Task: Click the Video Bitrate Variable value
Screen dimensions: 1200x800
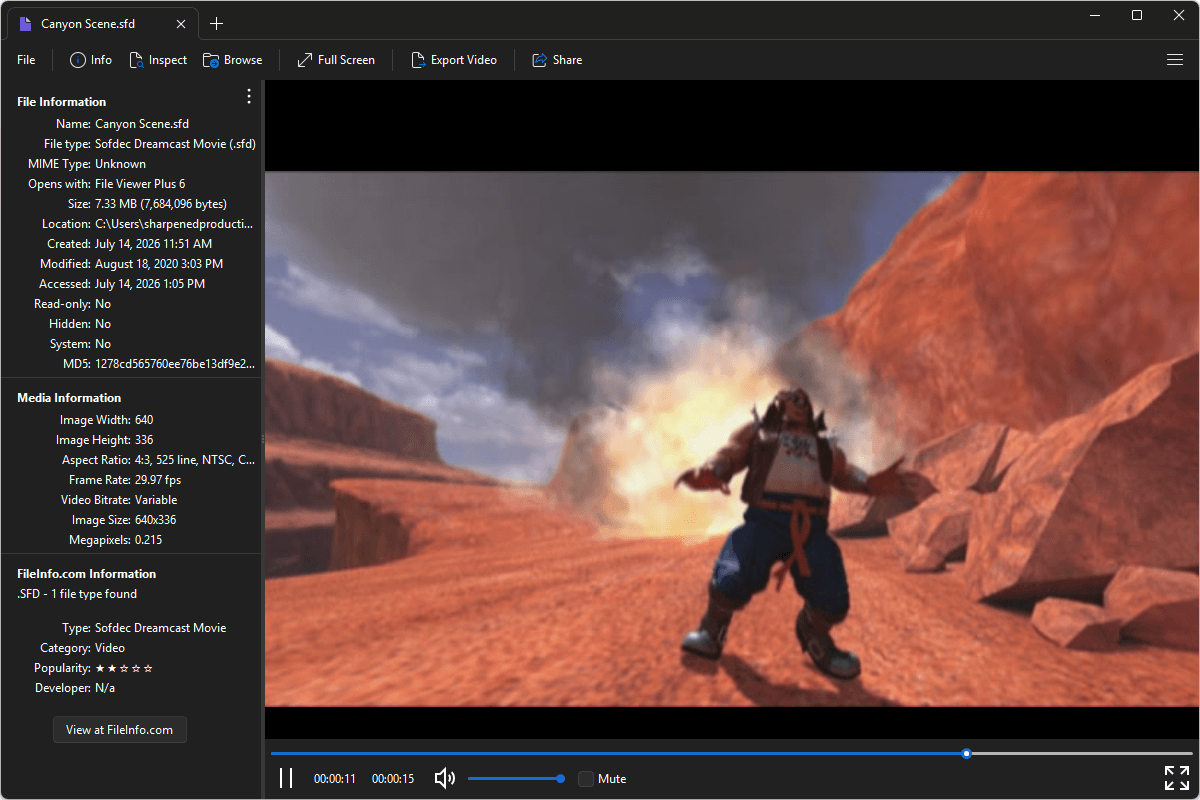Action: click(156, 500)
